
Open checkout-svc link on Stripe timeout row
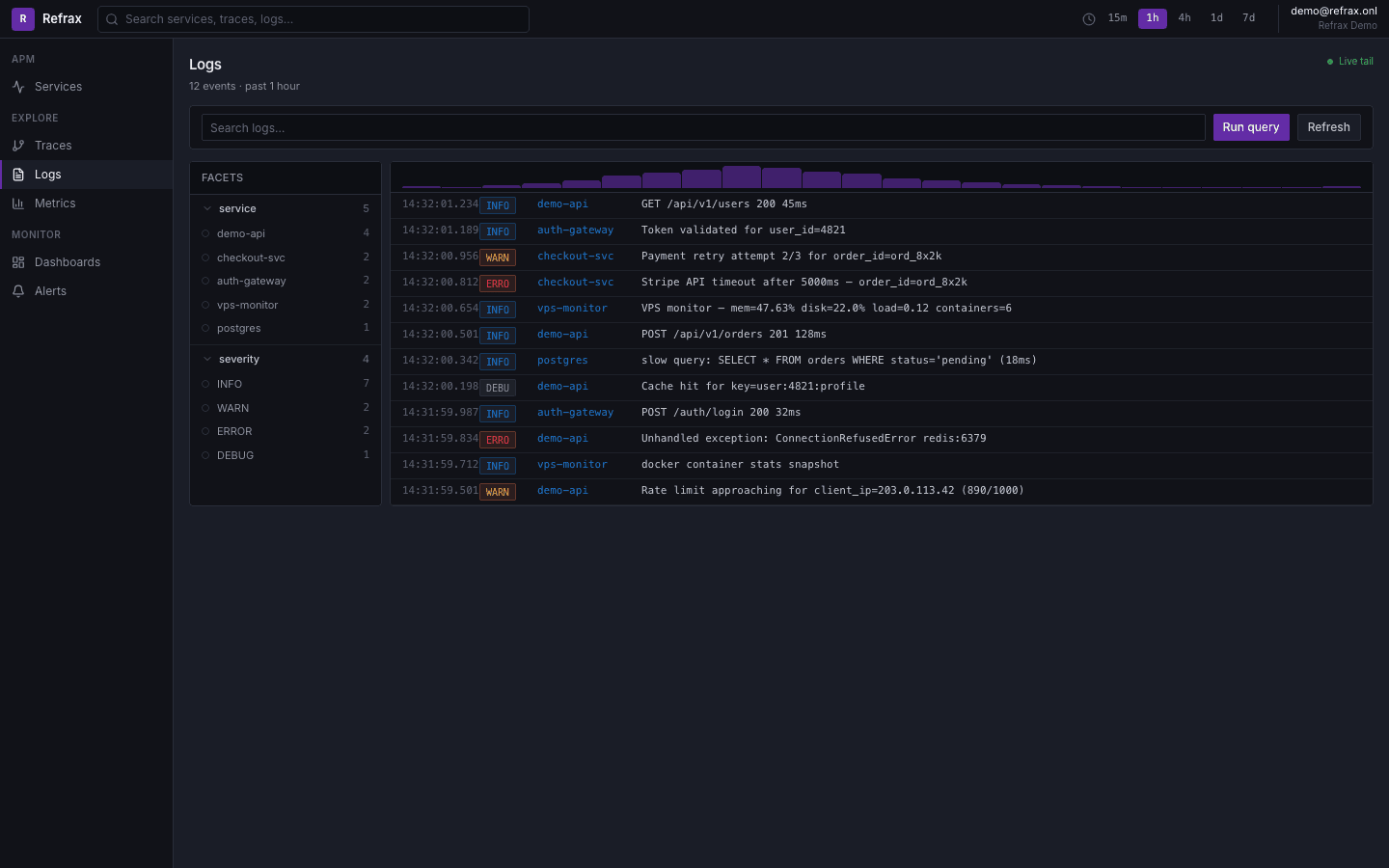(x=575, y=283)
